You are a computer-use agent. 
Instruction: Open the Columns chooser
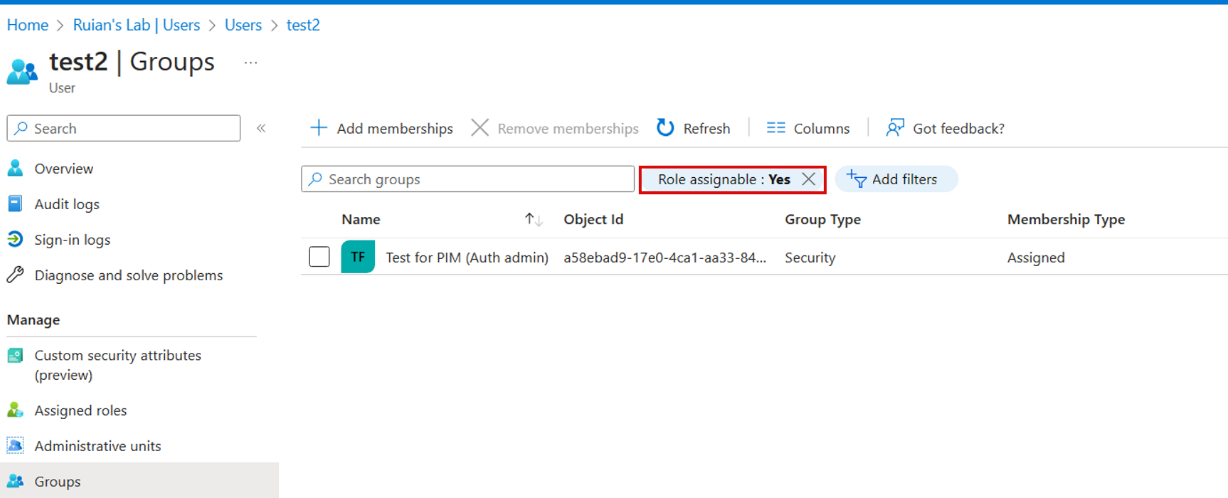(x=808, y=128)
